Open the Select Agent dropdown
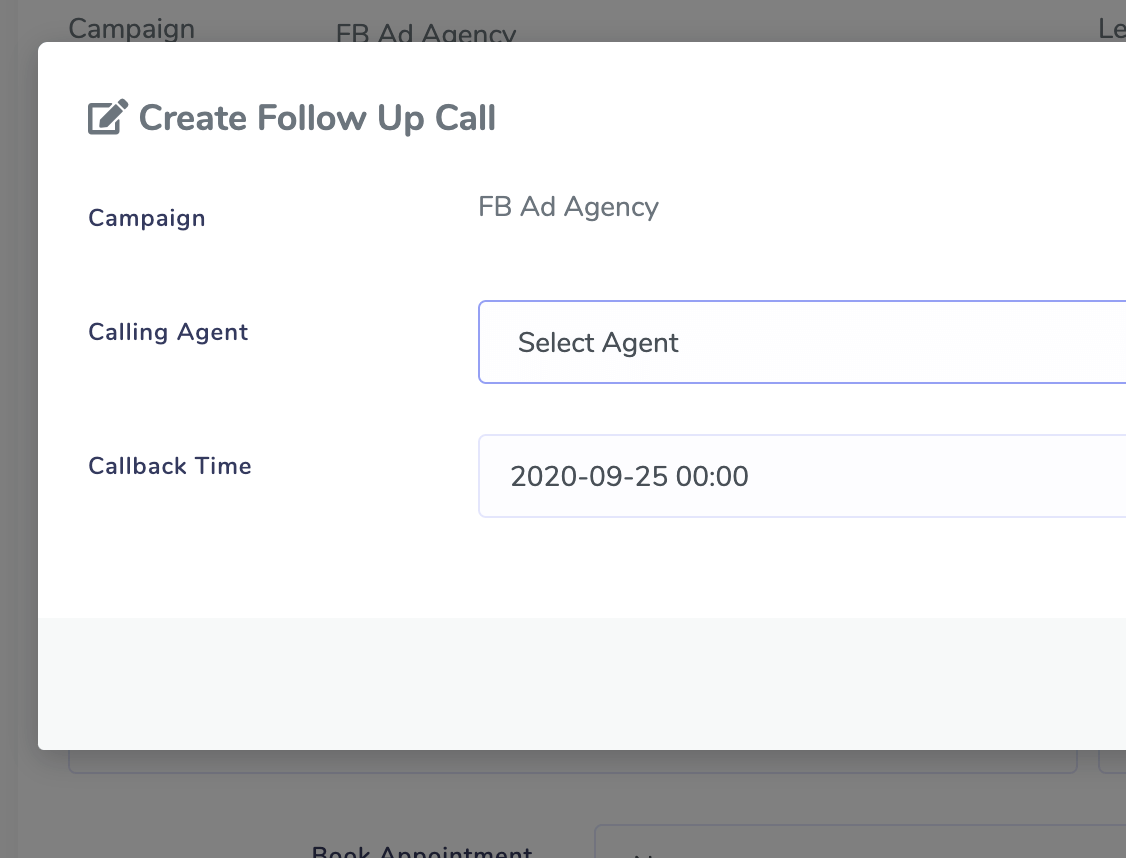Image resolution: width=1126 pixels, height=858 pixels. tap(802, 342)
